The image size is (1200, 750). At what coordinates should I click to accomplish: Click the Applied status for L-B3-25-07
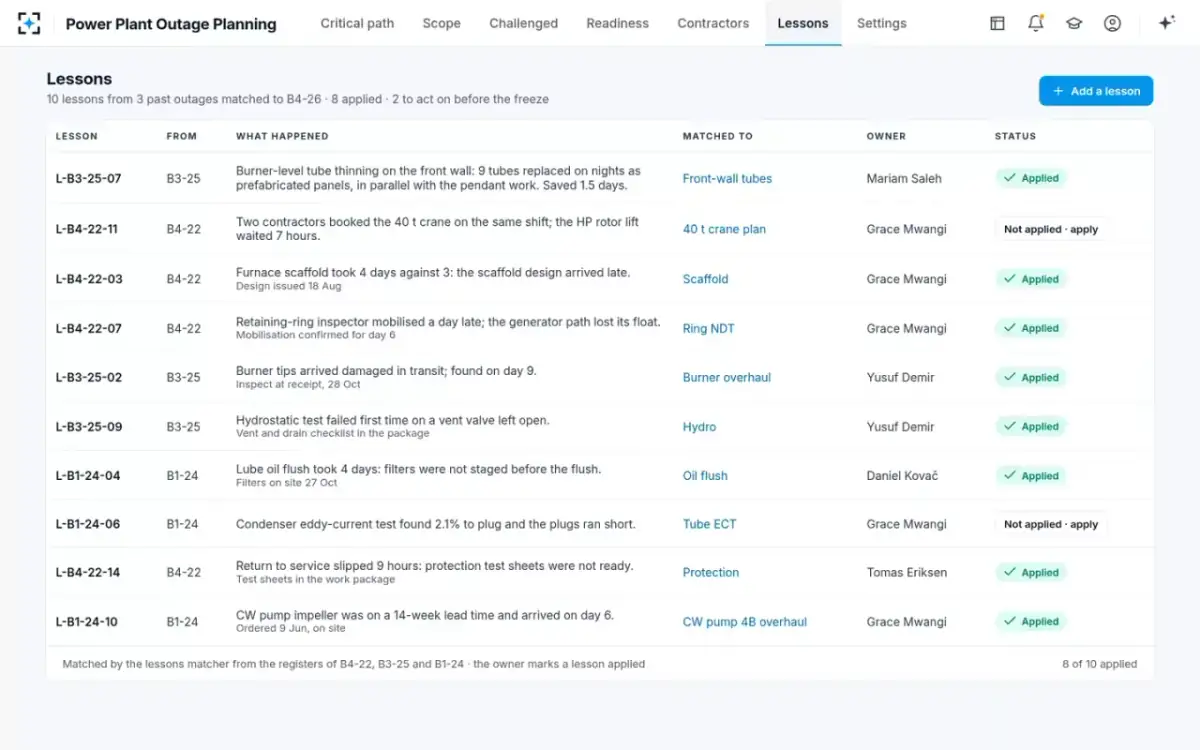[x=1031, y=178]
